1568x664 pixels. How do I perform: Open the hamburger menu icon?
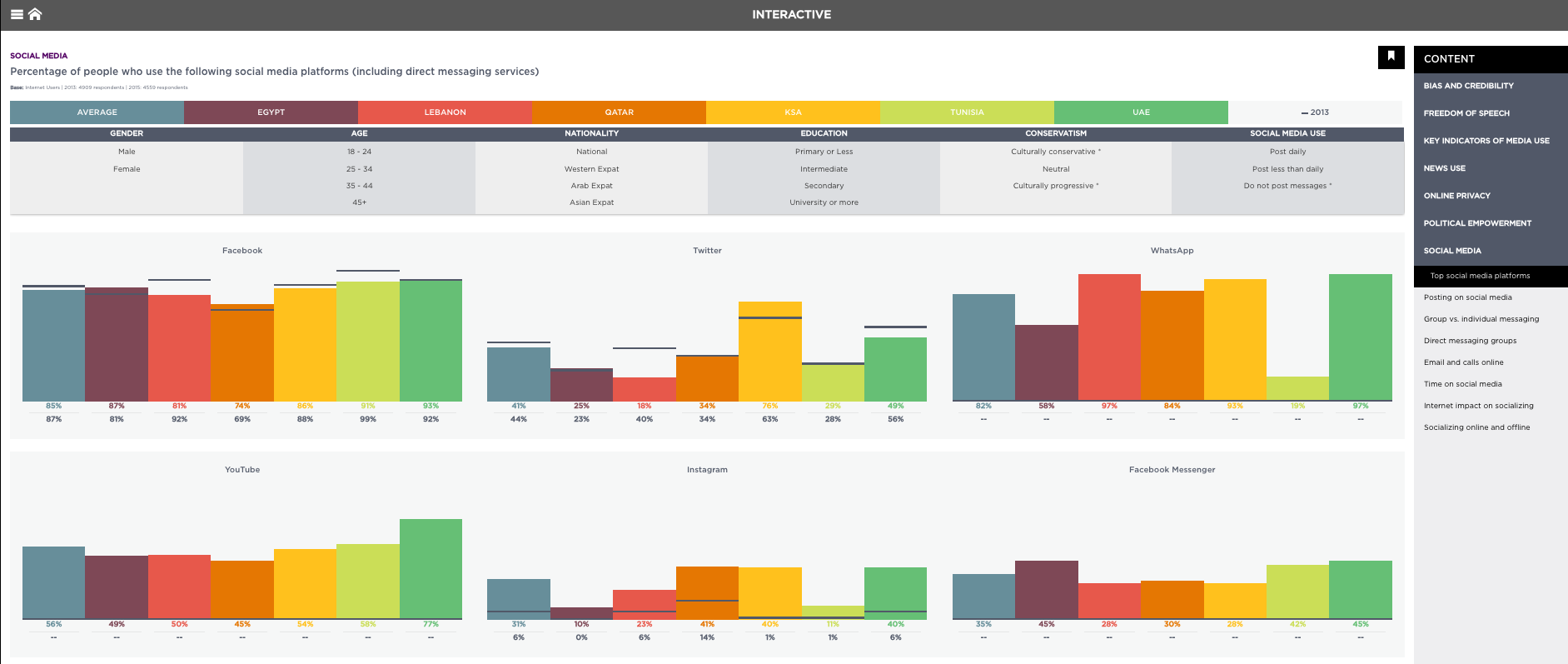pyautogui.click(x=17, y=14)
